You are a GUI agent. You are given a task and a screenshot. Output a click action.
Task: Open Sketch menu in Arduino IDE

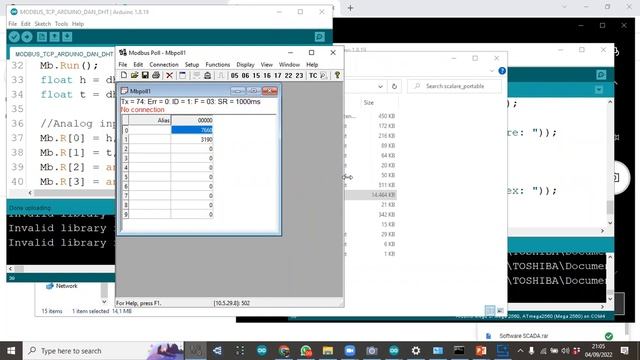click(x=42, y=24)
